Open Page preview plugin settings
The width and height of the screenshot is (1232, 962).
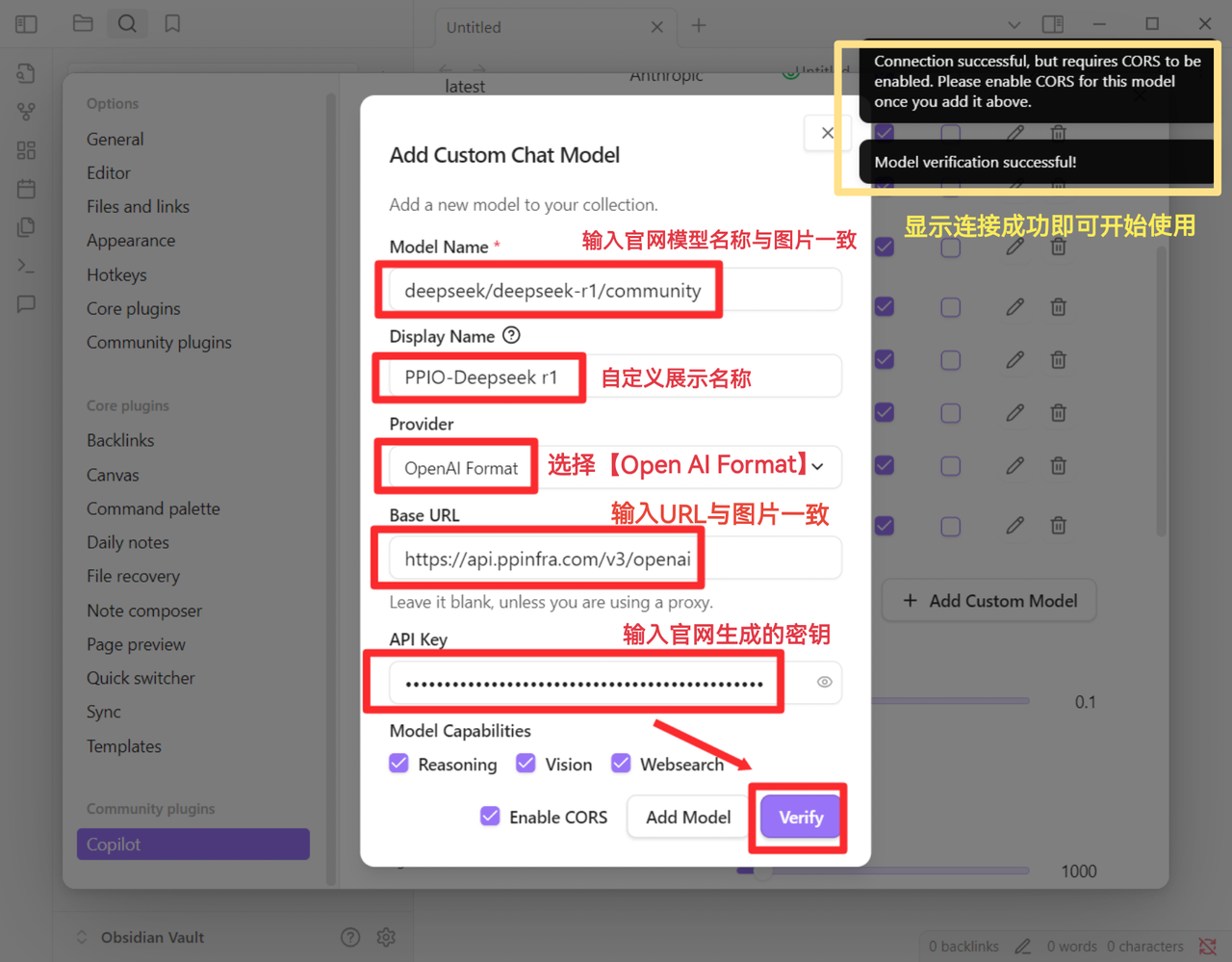(136, 644)
